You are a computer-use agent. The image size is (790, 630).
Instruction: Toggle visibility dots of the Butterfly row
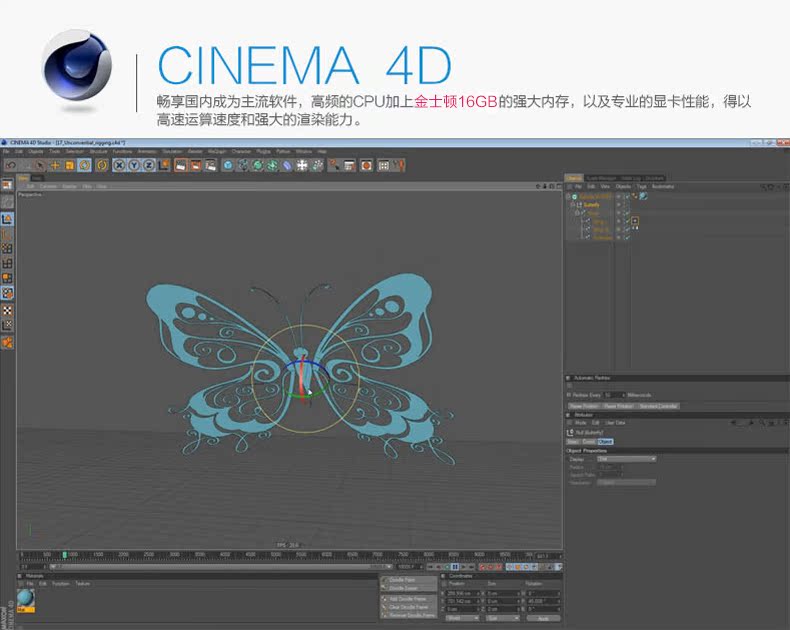click(x=619, y=205)
